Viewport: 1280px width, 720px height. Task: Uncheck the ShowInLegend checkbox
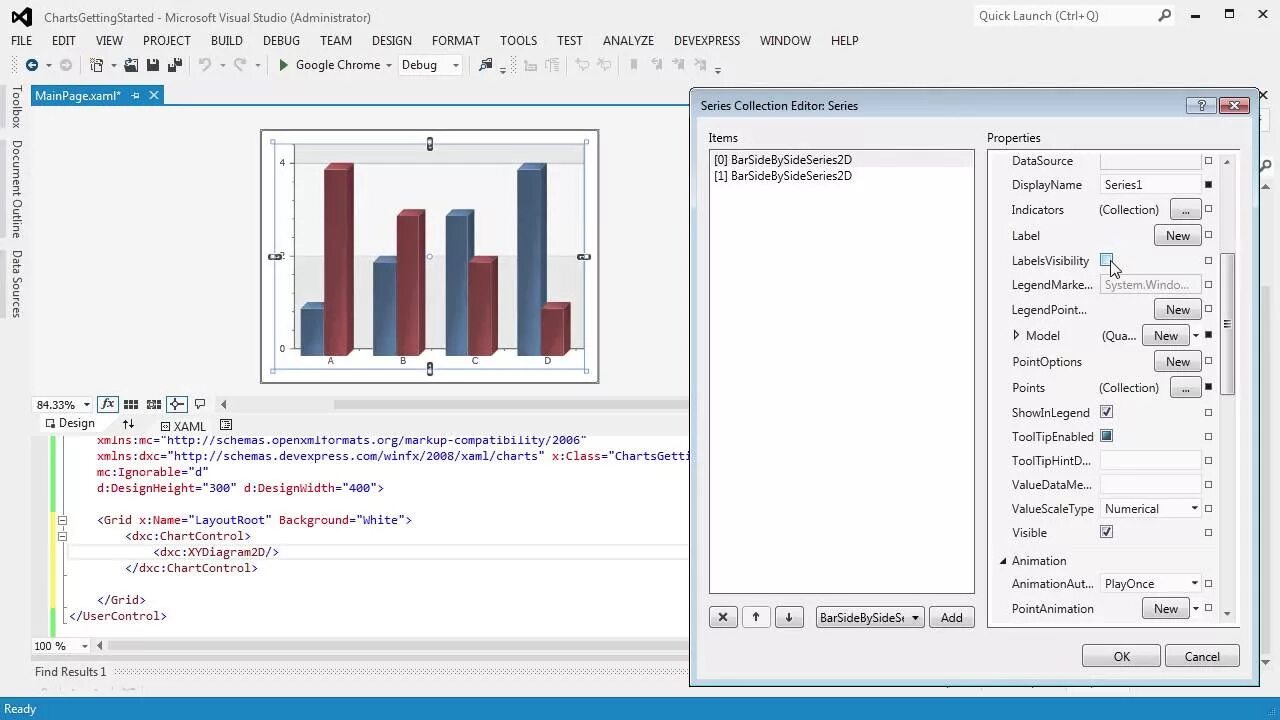1106,412
